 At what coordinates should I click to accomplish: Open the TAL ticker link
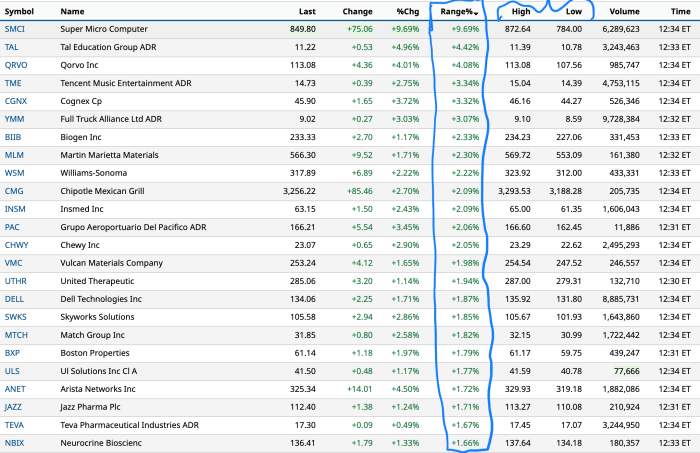12,47
